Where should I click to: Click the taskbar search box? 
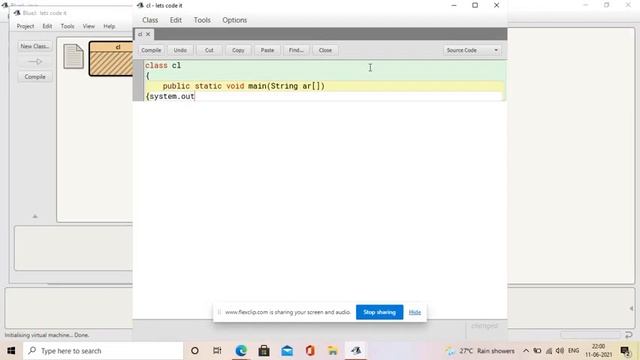tap(103, 351)
